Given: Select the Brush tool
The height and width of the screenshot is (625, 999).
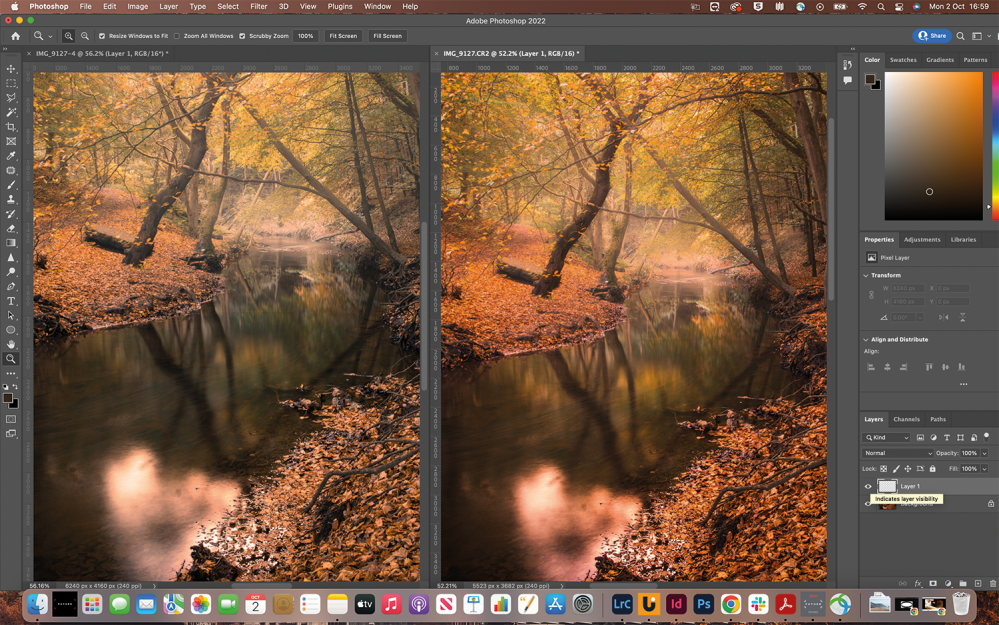Looking at the screenshot, I should (x=11, y=185).
